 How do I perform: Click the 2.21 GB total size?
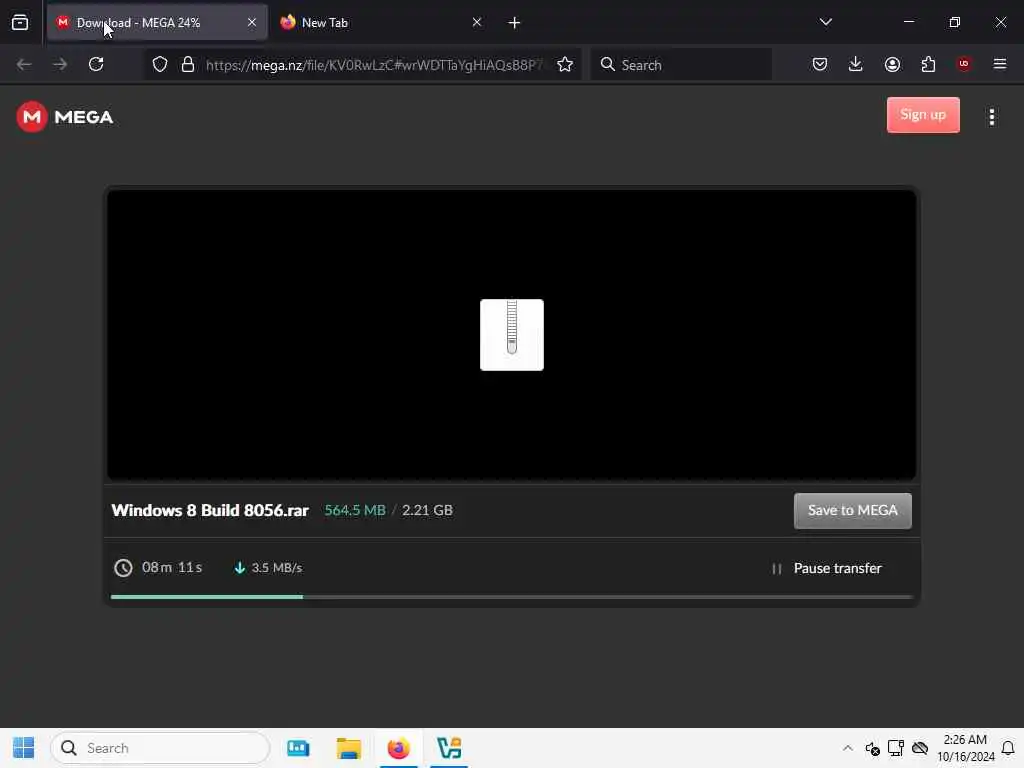coord(427,511)
